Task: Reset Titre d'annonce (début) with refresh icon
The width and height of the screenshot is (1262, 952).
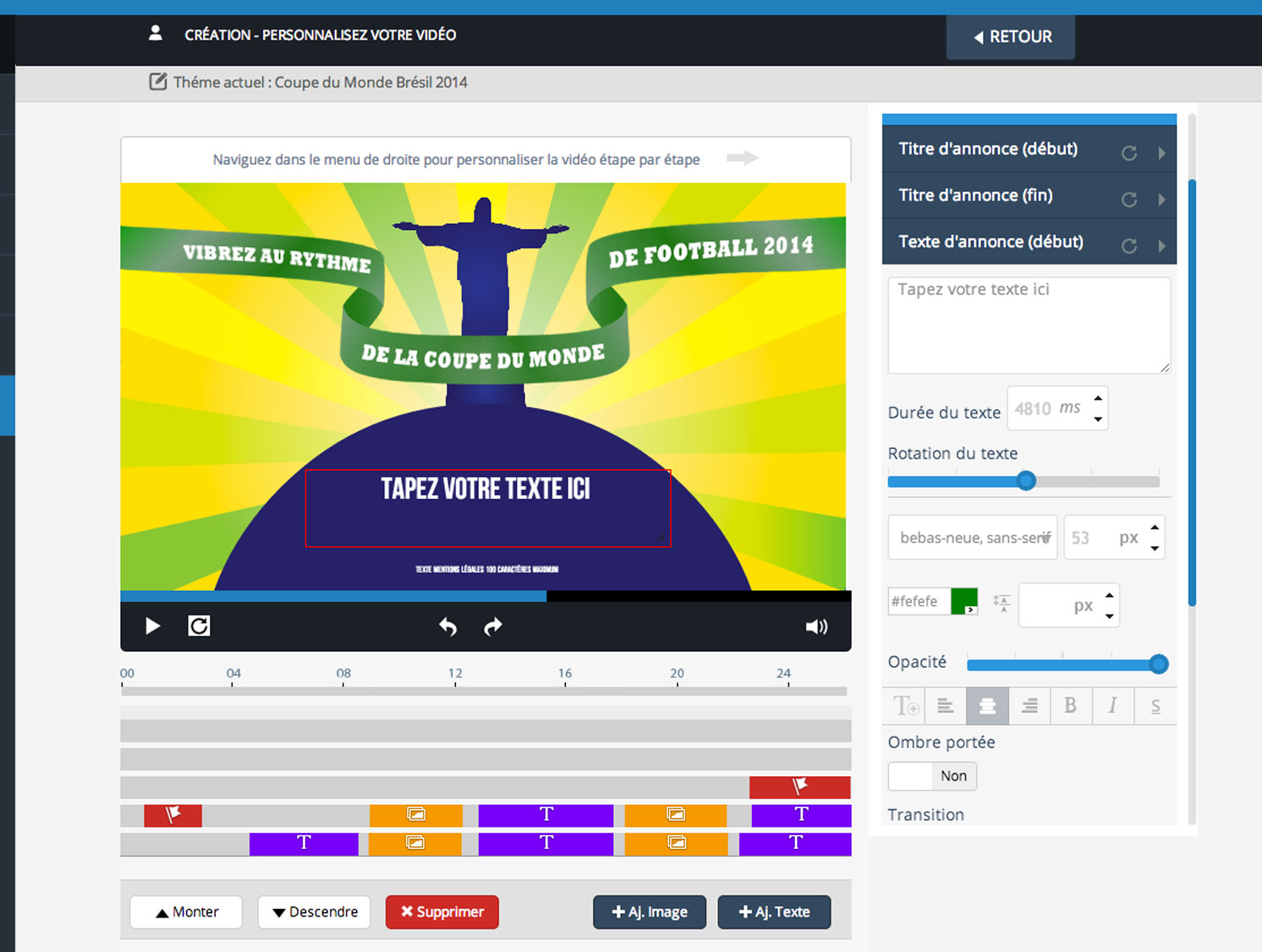Action: tap(1129, 153)
